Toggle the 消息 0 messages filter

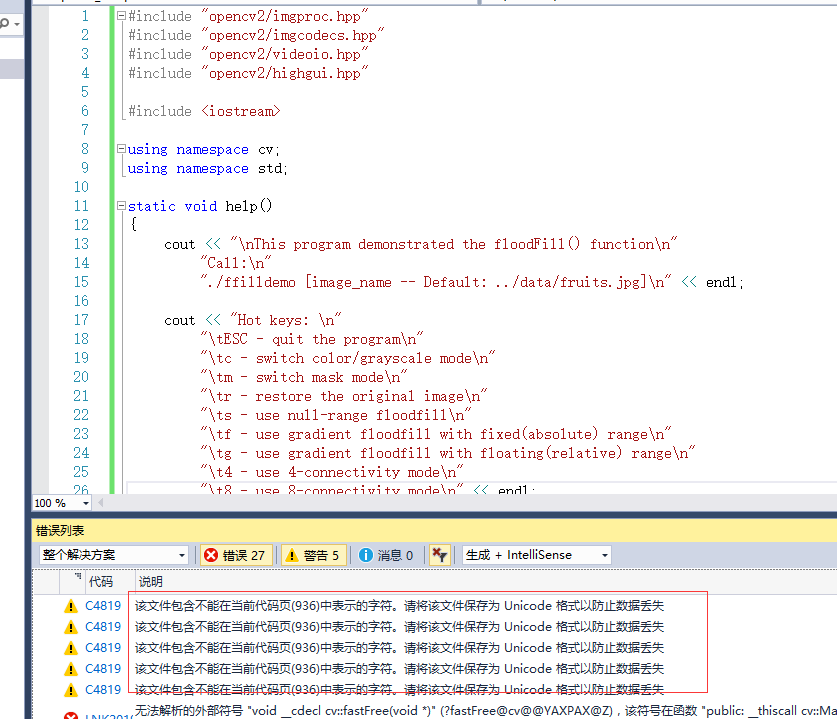[386, 555]
